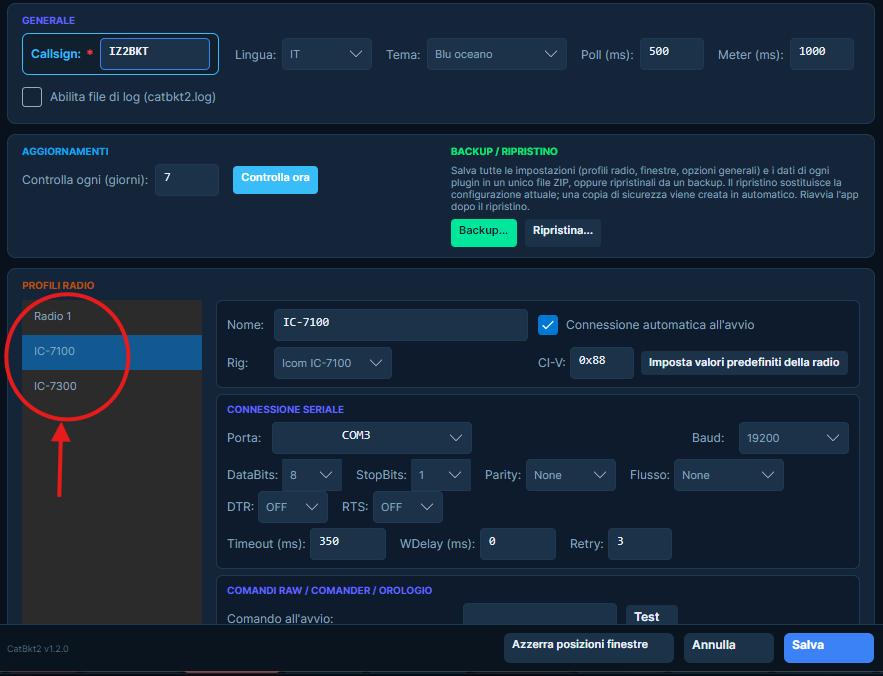883x676 pixels.
Task: Expand the Parity dropdown
Action: coord(570,475)
